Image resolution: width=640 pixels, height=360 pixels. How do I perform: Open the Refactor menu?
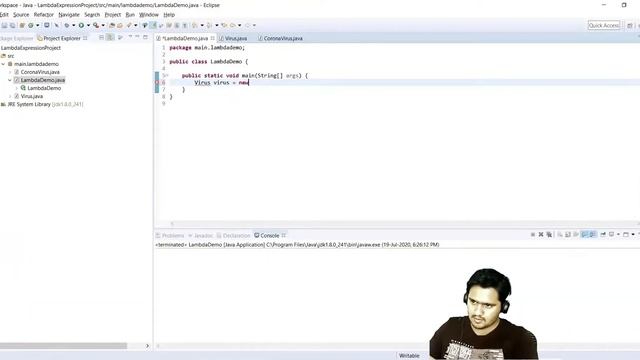pos(44,15)
